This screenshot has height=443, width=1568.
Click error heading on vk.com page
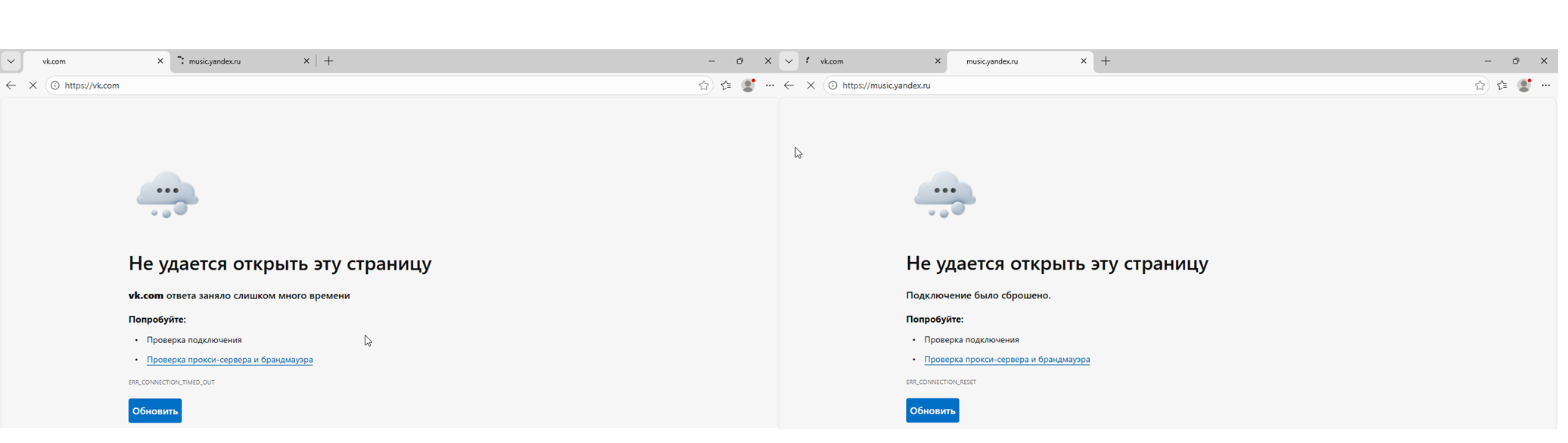282,265
